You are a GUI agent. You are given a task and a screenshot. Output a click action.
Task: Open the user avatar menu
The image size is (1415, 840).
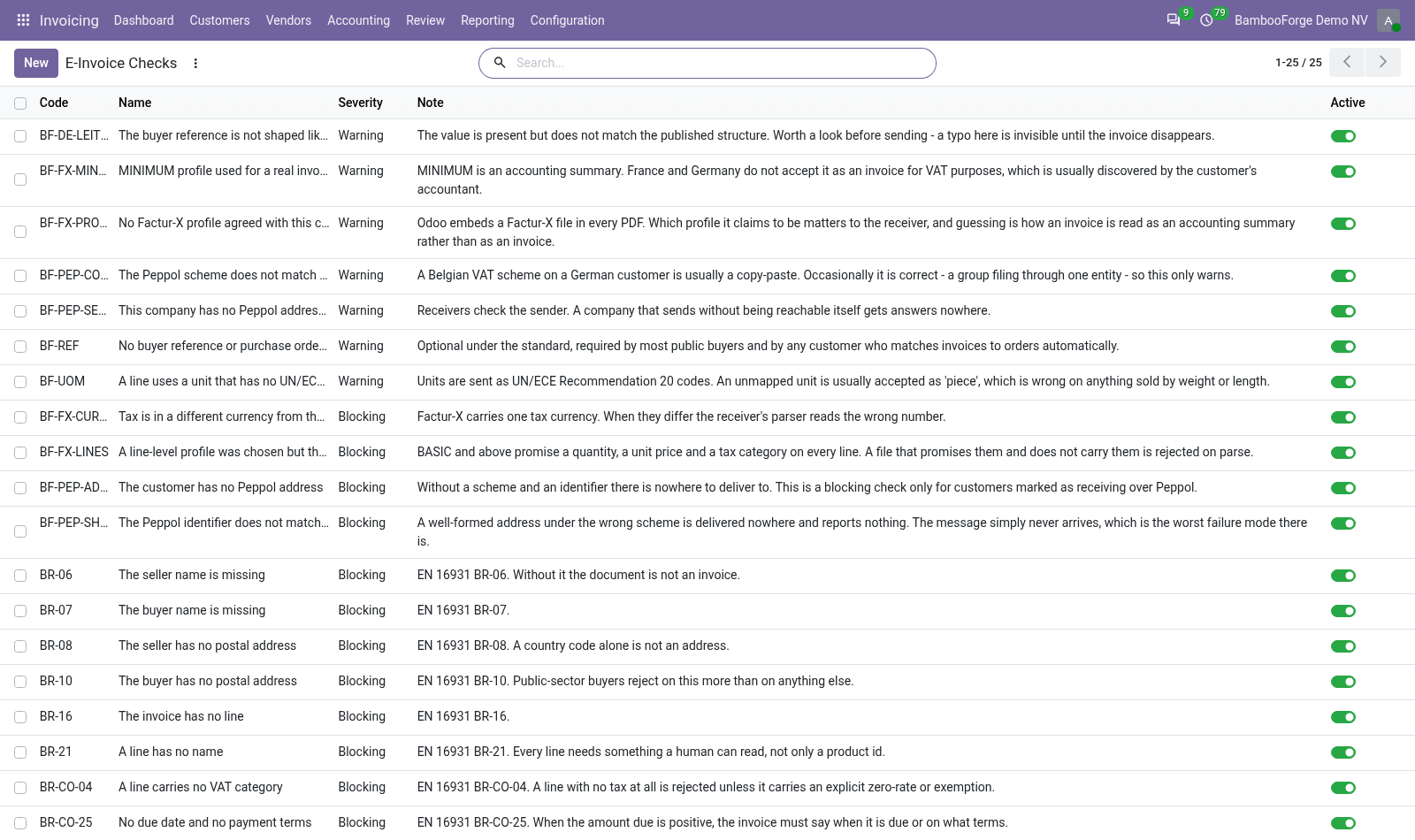pyautogui.click(x=1388, y=20)
